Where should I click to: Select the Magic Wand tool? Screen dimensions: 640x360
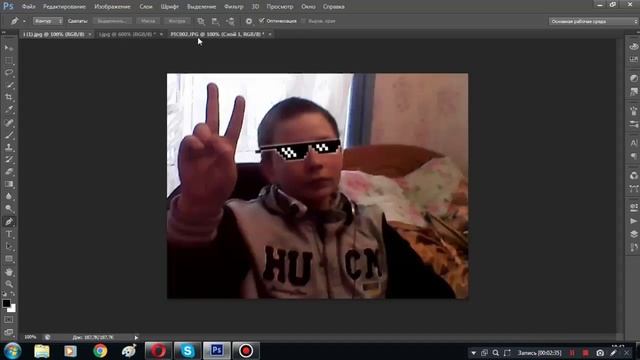9,85
